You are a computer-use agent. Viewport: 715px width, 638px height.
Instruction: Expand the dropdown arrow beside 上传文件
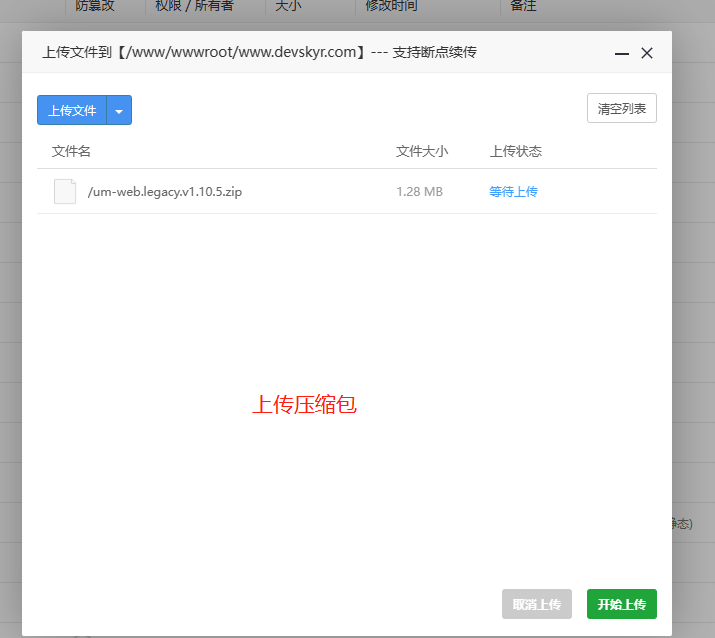[x=119, y=111]
